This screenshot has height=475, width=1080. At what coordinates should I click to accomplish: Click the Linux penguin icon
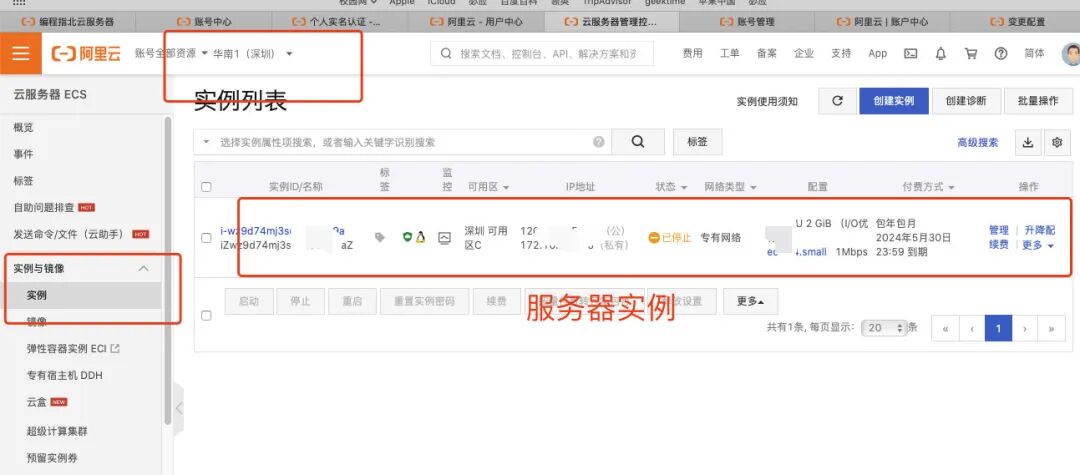coord(420,238)
